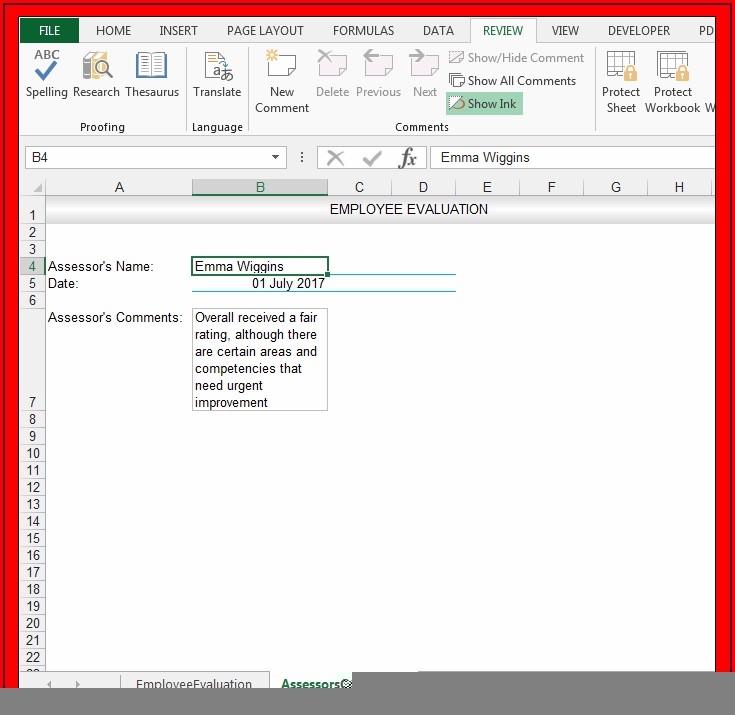Open the Thesaurus tool

pyautogui.click(x=152, y=75)
